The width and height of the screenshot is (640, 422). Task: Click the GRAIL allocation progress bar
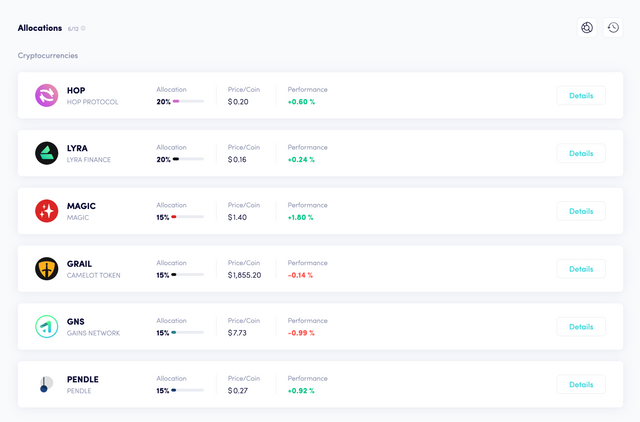coord(187,275)
